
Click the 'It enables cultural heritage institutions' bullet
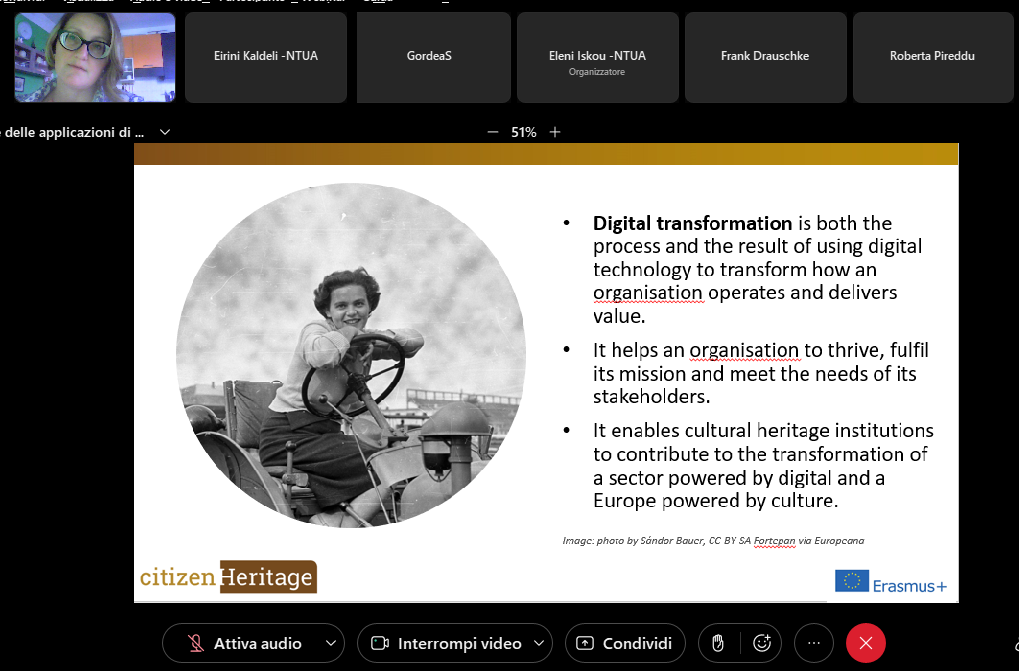coord(763,465)
